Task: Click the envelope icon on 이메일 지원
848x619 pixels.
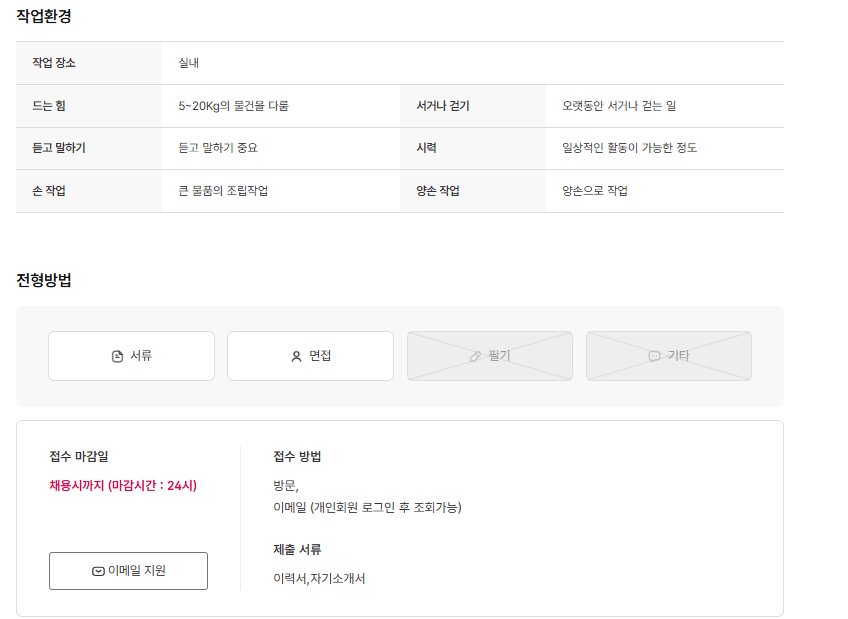Action: pyautogui.click(x=98, y=571)
